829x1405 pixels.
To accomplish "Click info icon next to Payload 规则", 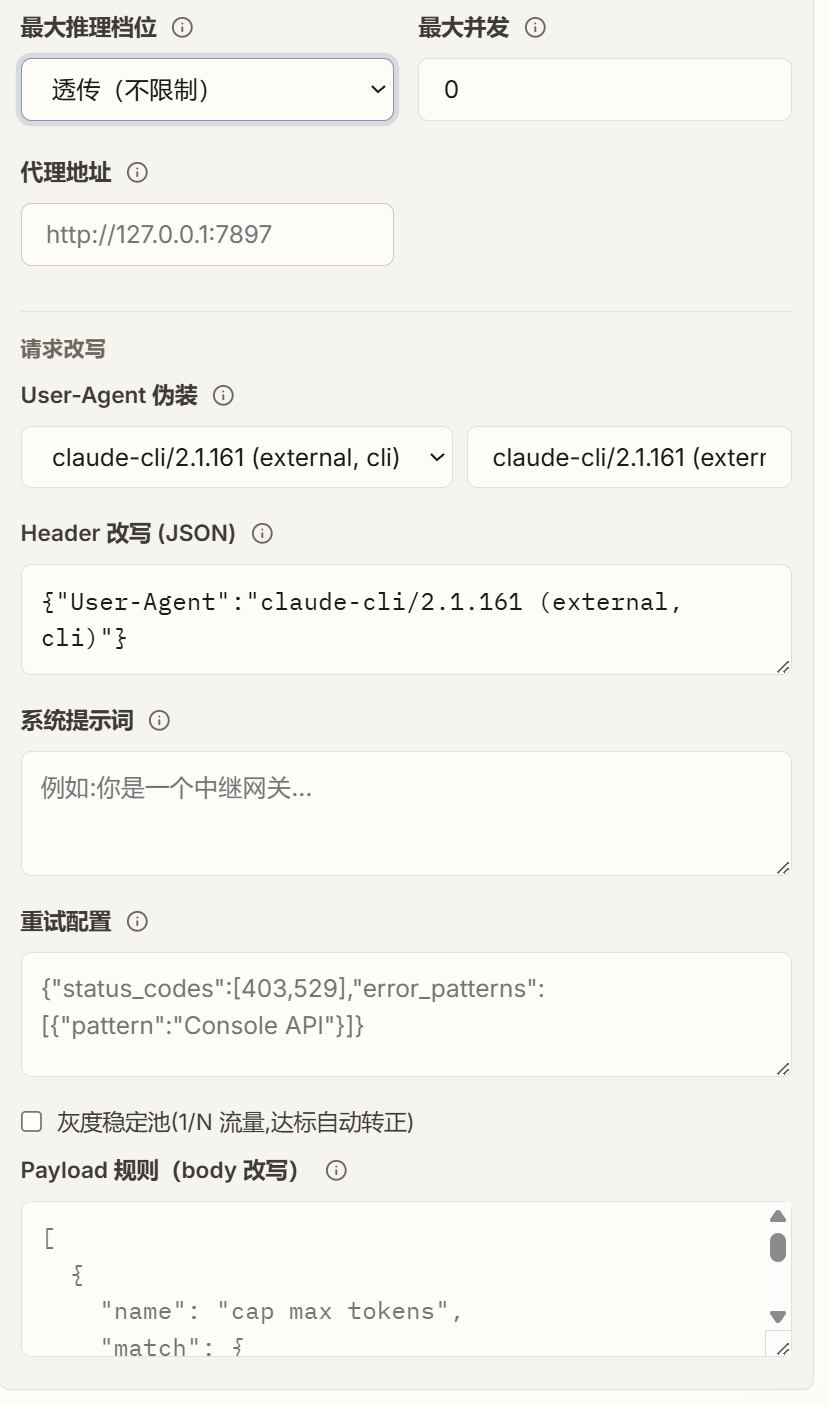I will (336, 1170).
